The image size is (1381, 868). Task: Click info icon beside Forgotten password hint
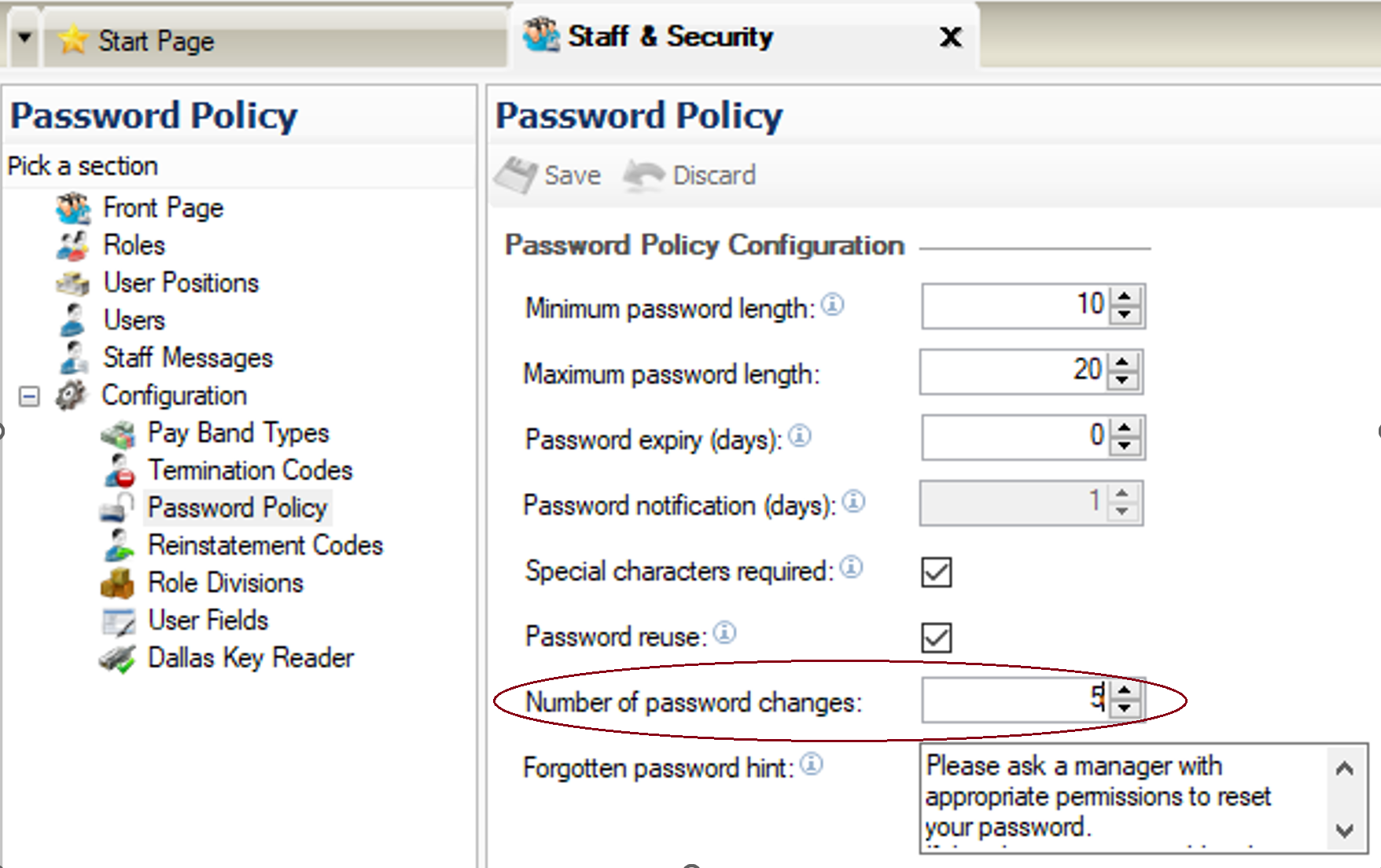(812, 763)
